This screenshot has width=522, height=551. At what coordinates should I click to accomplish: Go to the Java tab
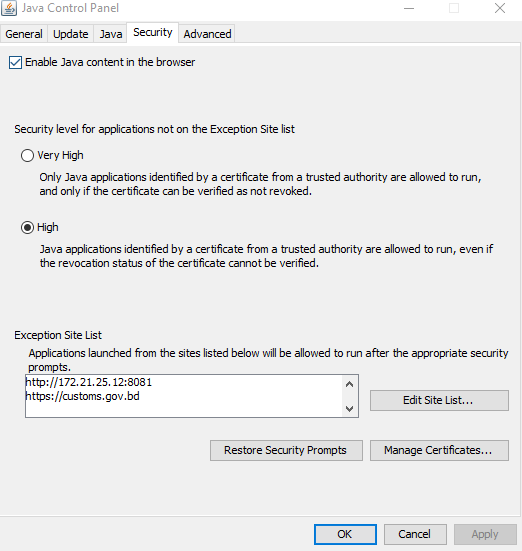(111, 34)
